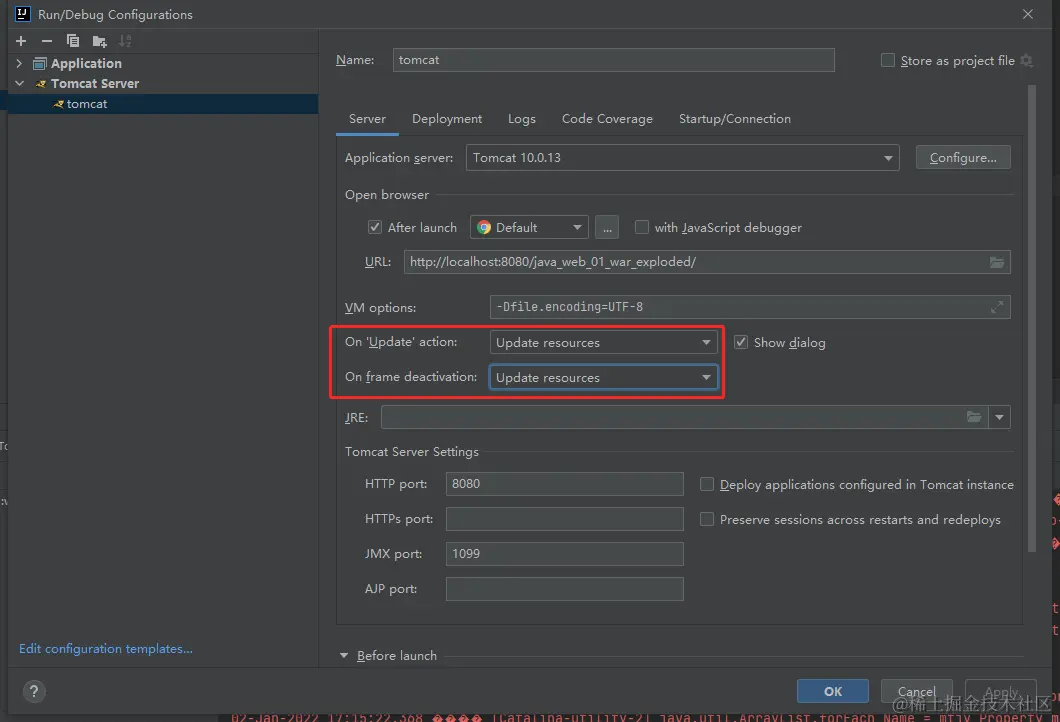Enable Deploy applications configured in Tomcat instance
1060x722 pixels.
706,484
